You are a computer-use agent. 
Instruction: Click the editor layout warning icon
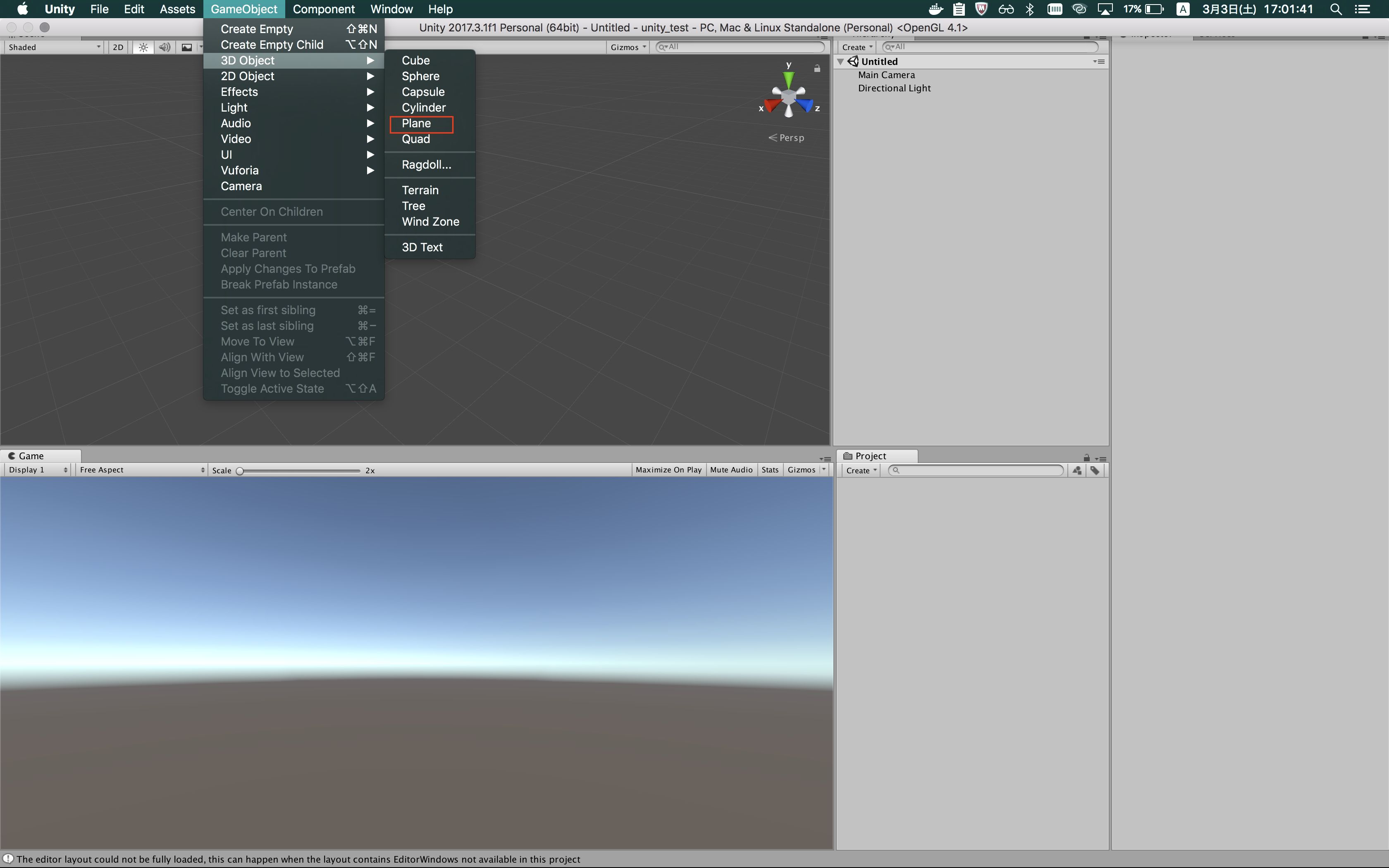click(7, 859)
